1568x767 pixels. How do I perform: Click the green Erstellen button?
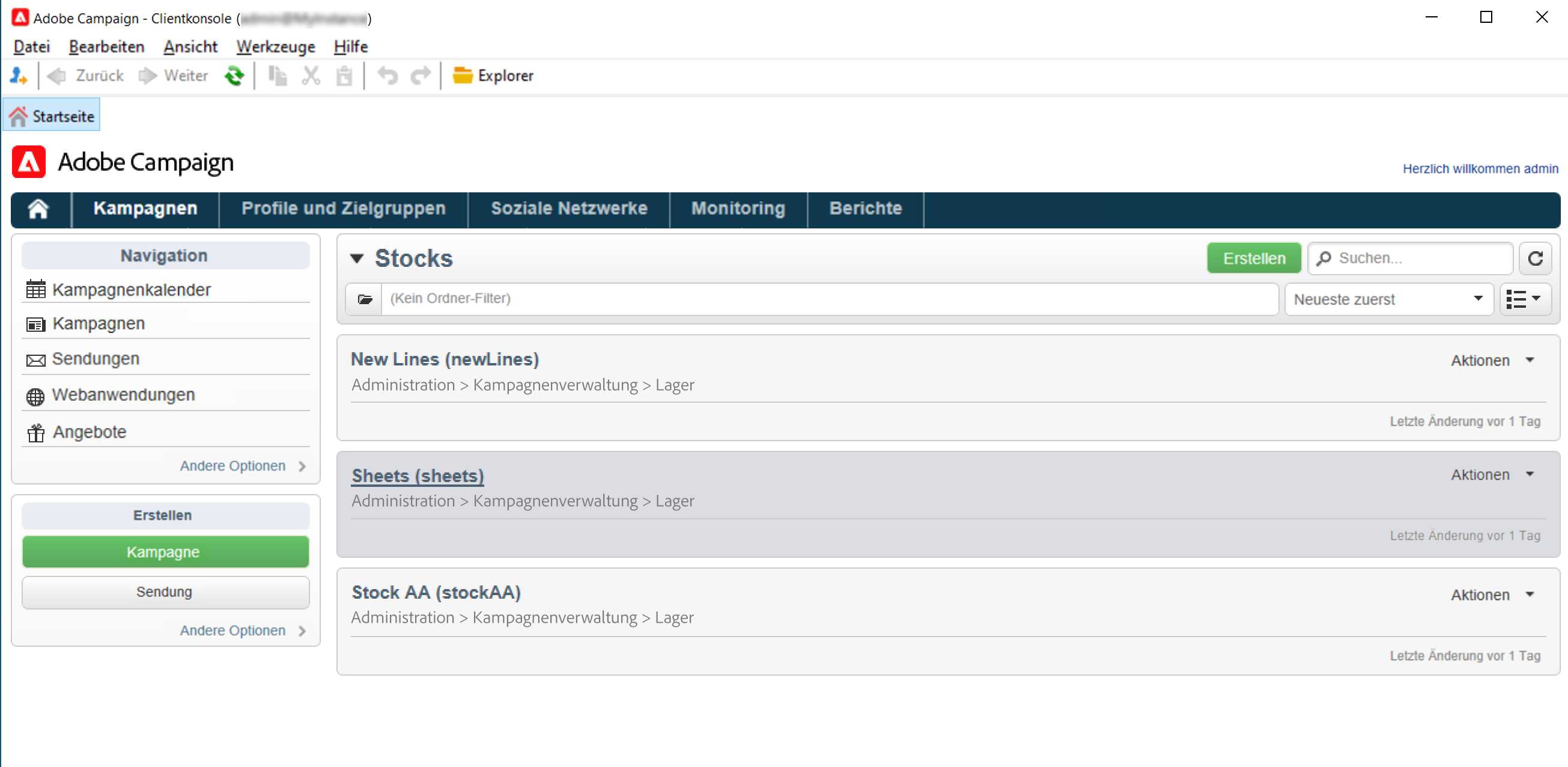(x=1253, y=258)
